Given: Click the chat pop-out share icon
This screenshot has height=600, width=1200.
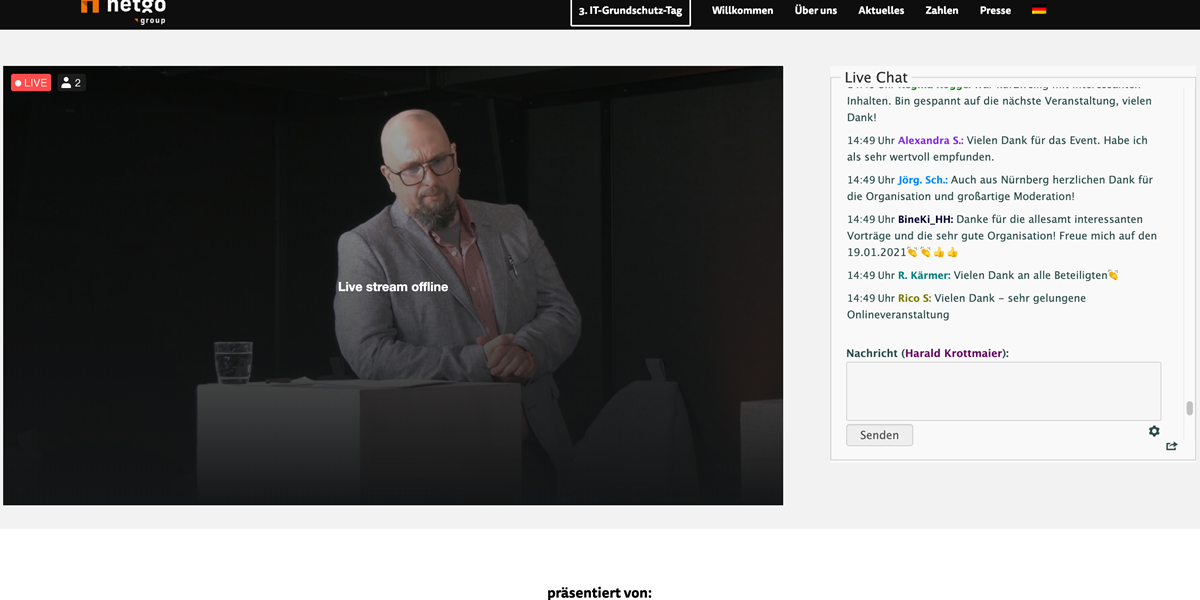Looking at the screenshot, I should click(x=1171, y=446).
